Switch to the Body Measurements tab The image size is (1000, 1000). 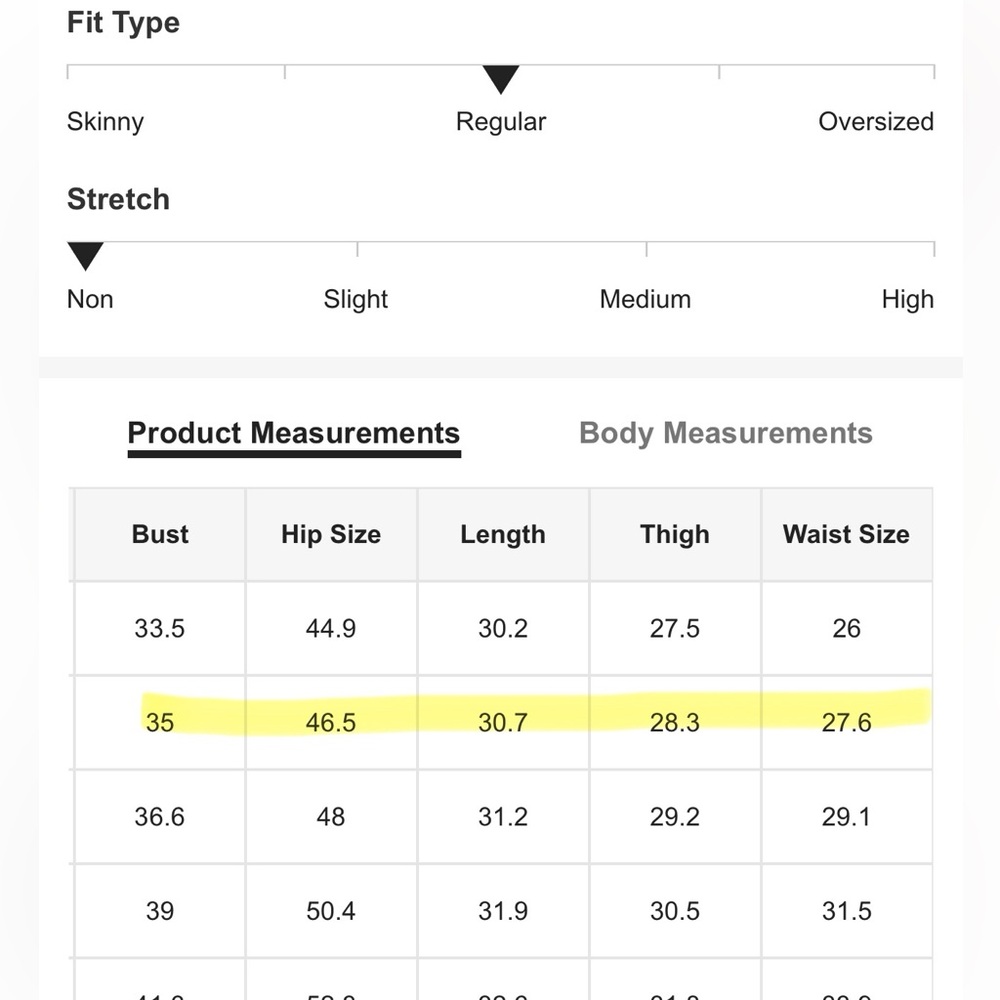[725, 433]
